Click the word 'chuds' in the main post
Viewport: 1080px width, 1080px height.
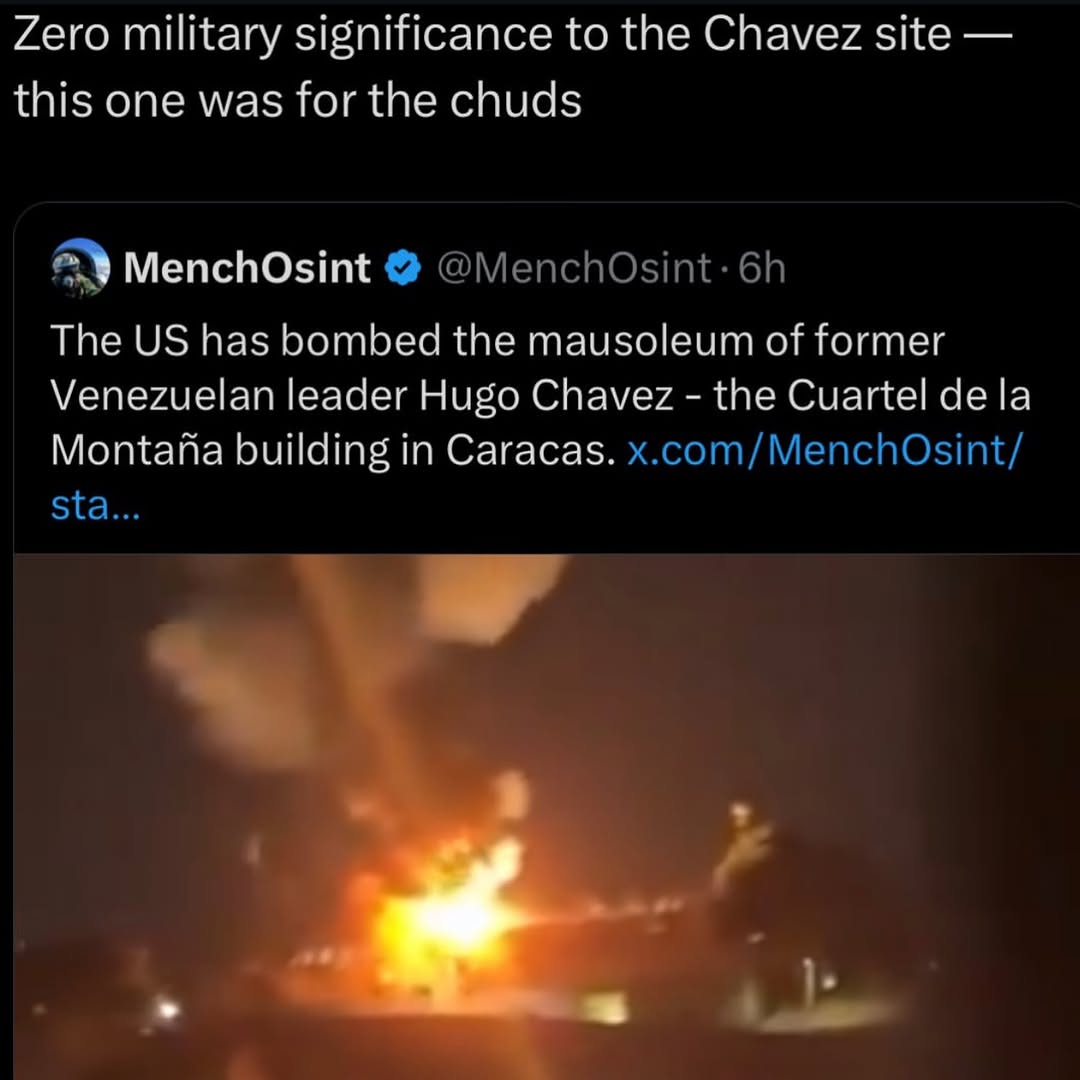pyautogui.click(x=515, y=100)
